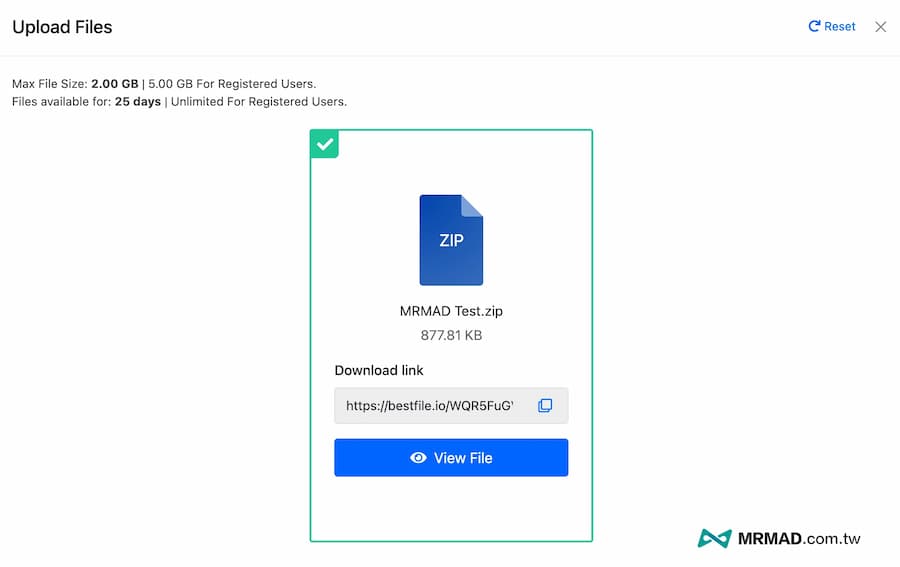
Task: Open the MRMAD.com.tw watermark text
Action: pyautogui.click(x=800, y=539)
